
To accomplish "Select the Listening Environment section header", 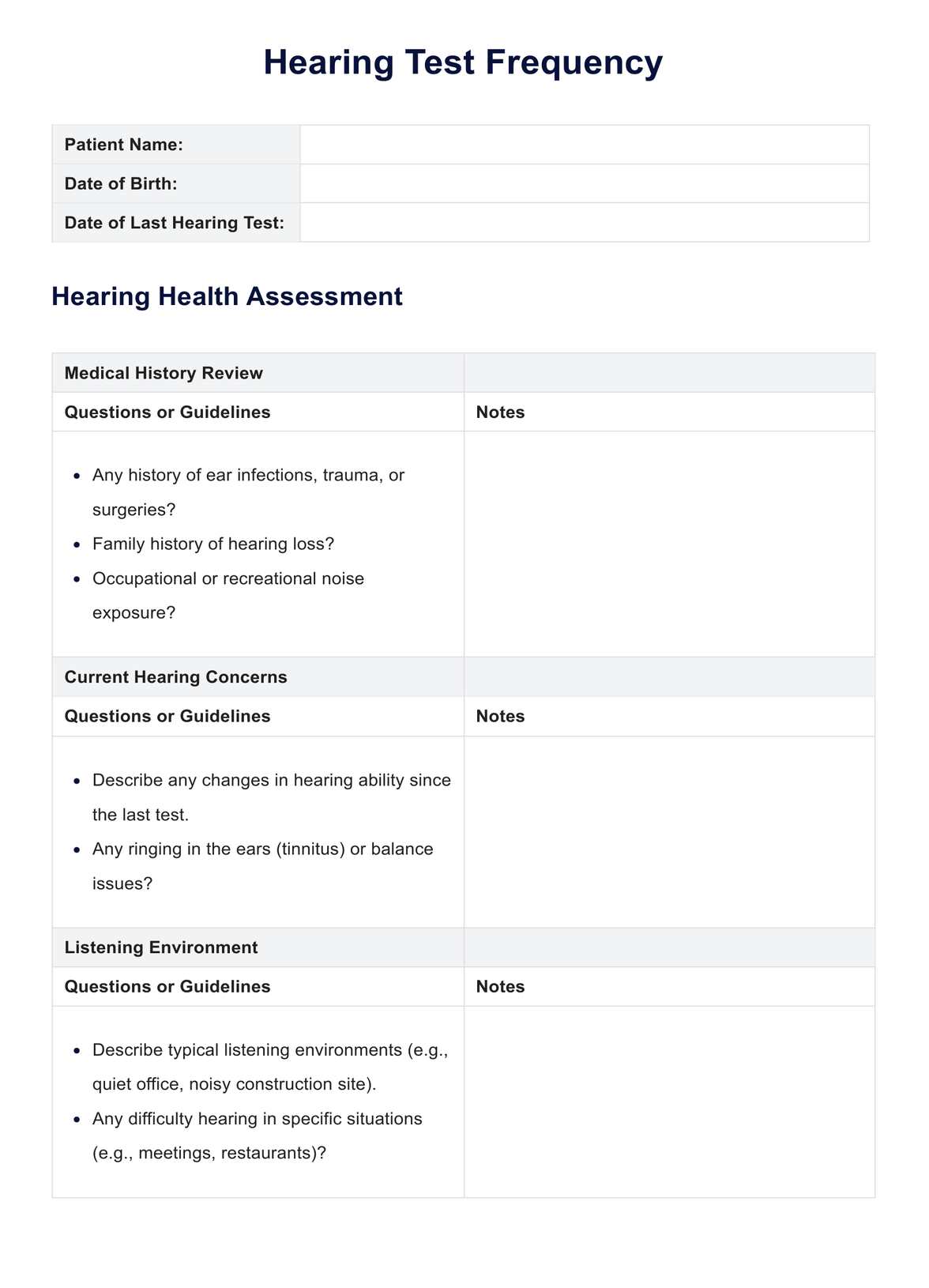I will [161, 947].
